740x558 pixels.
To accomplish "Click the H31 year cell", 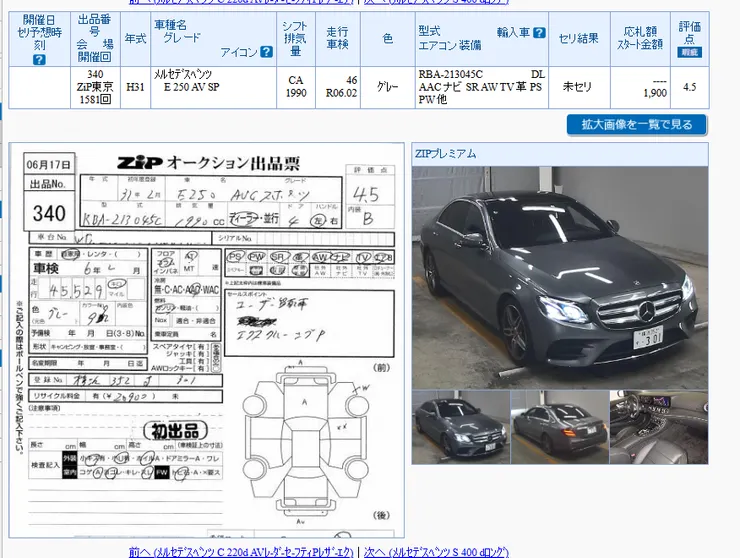I will point(135,87).
